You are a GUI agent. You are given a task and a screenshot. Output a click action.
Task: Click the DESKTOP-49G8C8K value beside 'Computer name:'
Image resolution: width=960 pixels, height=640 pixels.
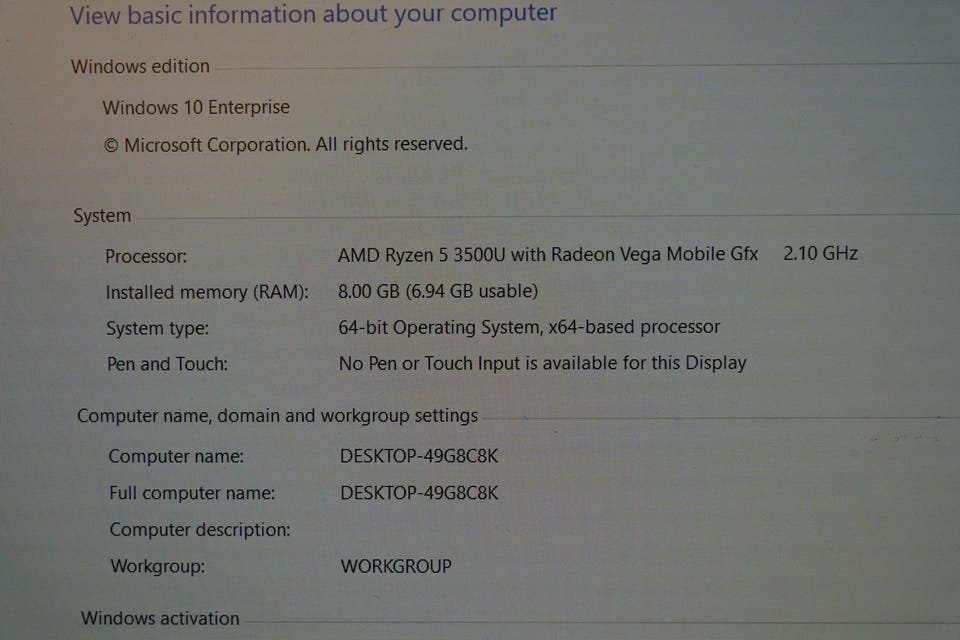(x=419, y=456)
